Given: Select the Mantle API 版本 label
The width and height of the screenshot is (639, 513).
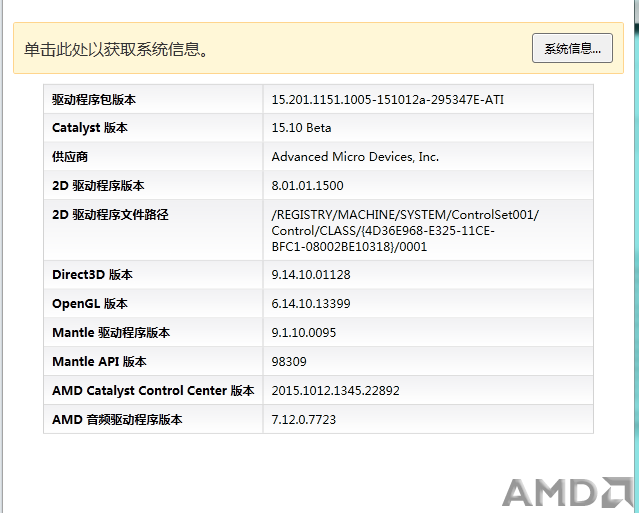Looking at the screenshot, I should pyautogui.click(x=99, y=361).
